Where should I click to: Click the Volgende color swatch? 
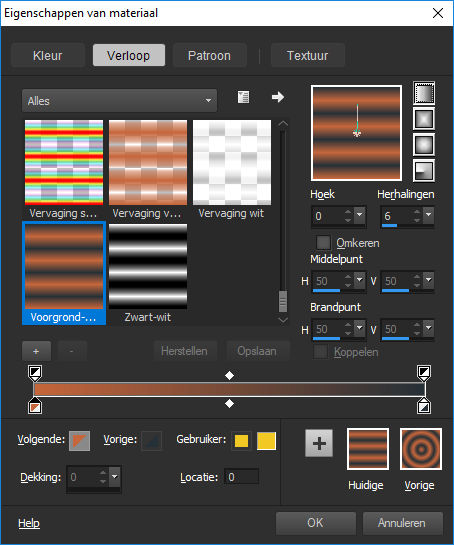[79, 441]
